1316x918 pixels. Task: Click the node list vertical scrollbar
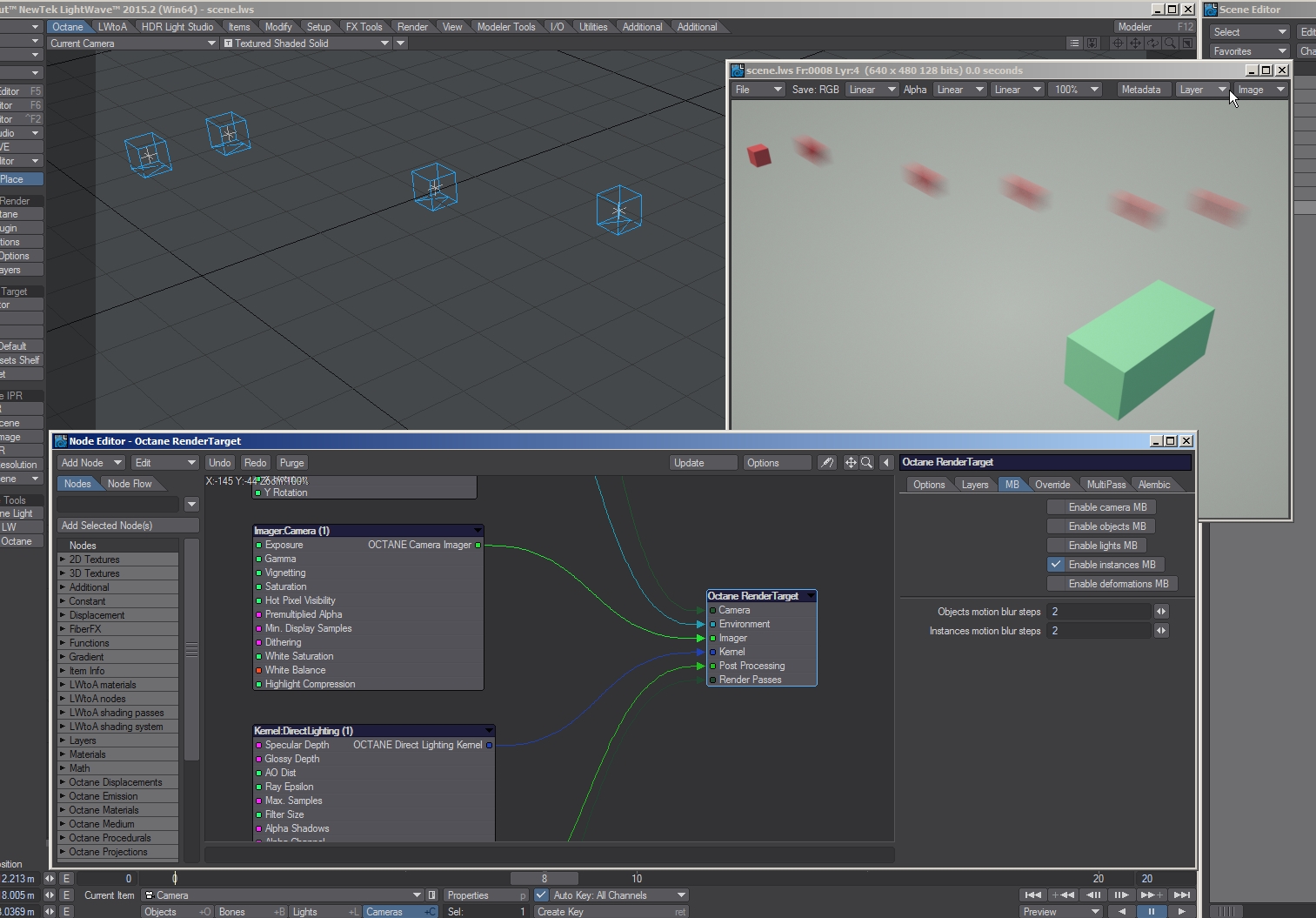click(191, 650)
